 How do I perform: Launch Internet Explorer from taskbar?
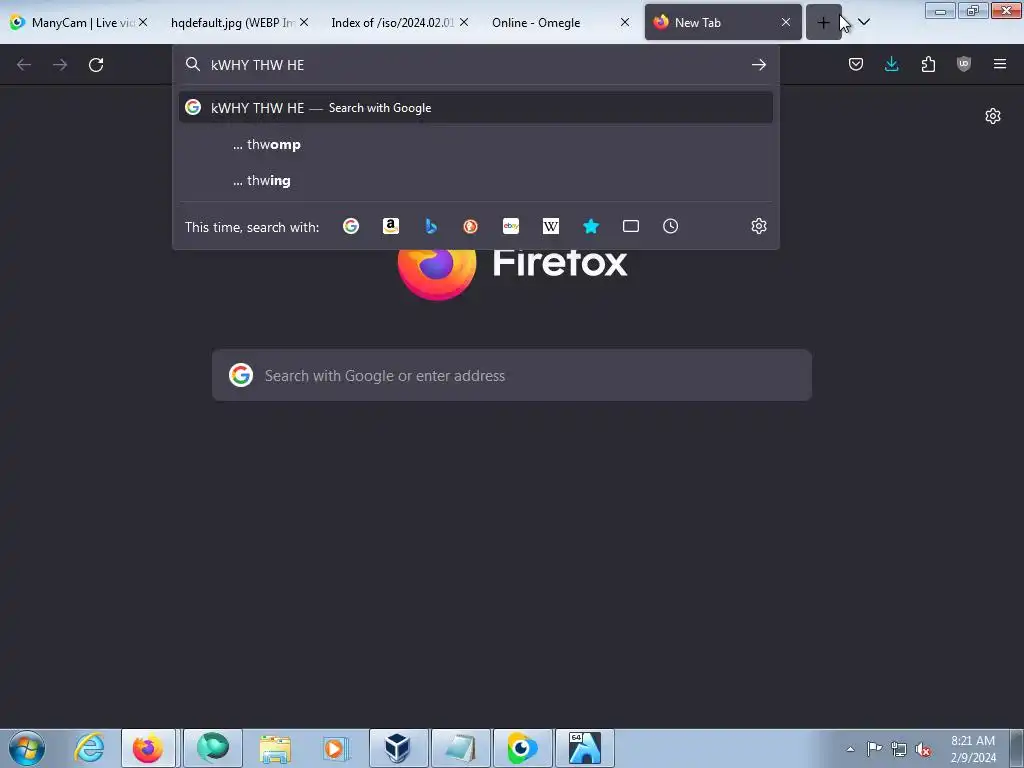pos(89,748)
